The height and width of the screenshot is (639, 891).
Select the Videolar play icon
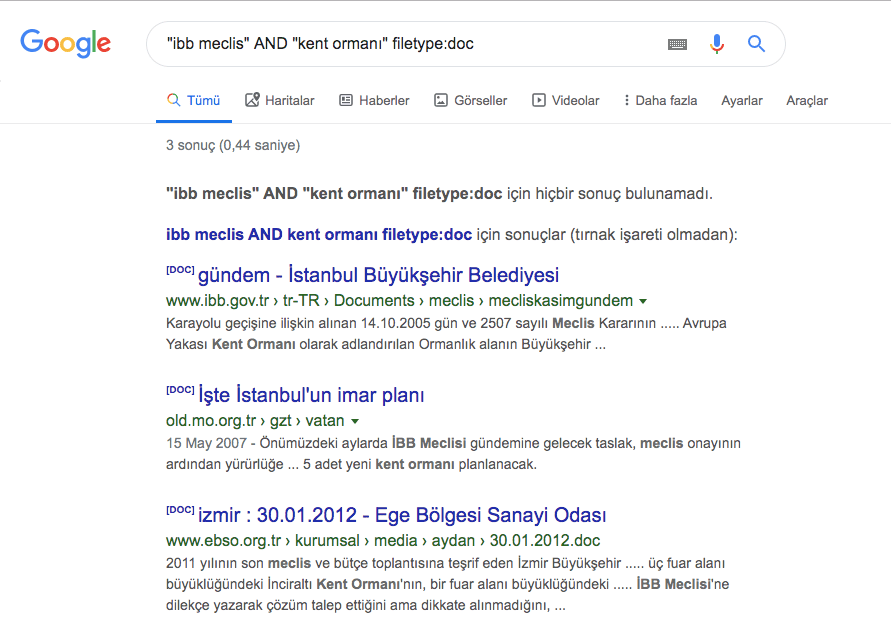(x=538, y=101)
